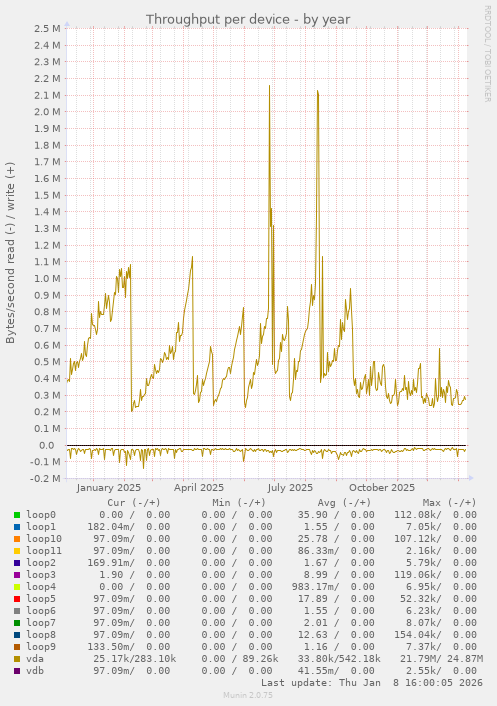
Task: Click the 'Cur (-/+)' column header
Action: [134, 502]
